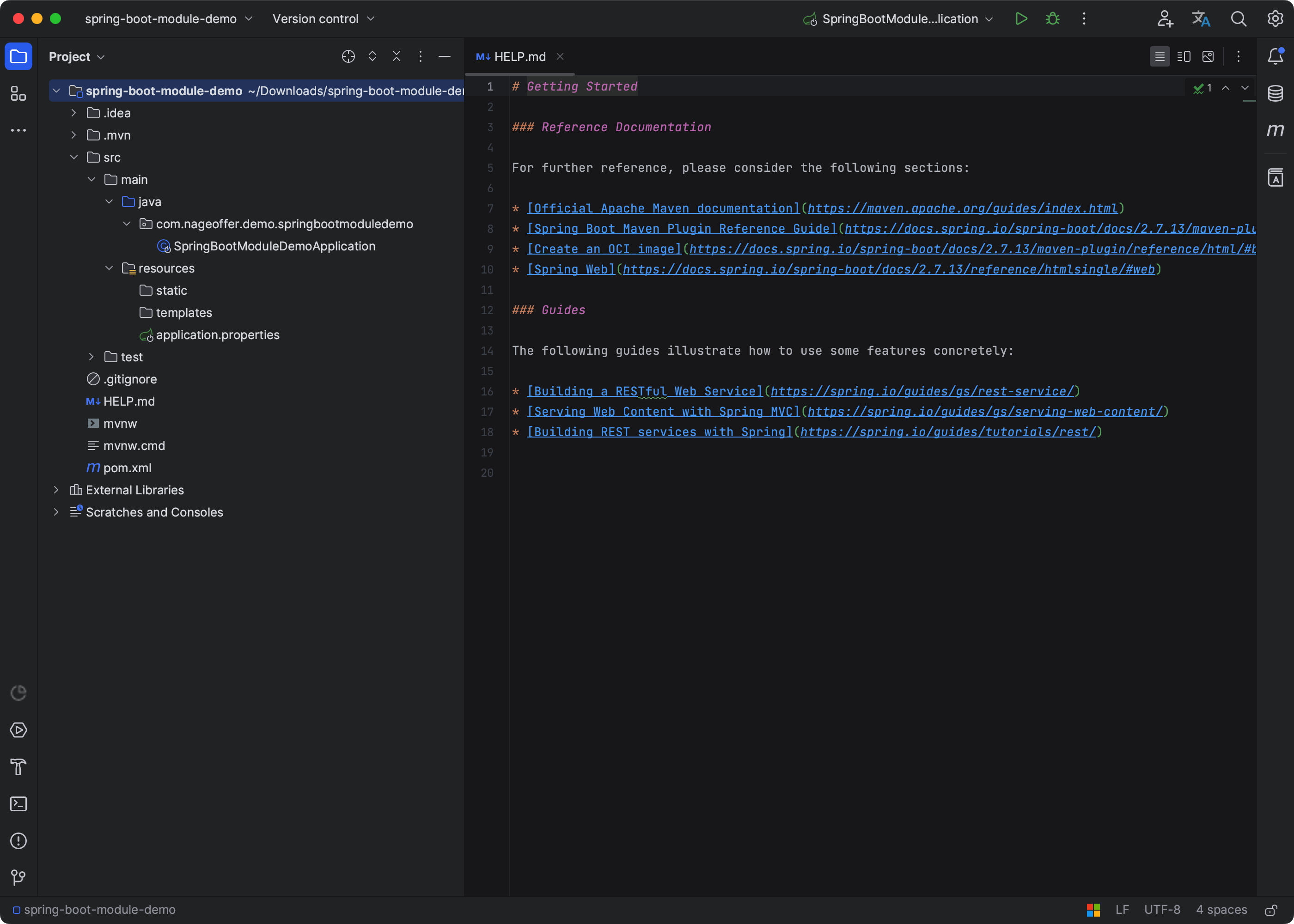Open the Profiler tool window icon
This screenshot has width=1294, height=924.
click(18, 693)
